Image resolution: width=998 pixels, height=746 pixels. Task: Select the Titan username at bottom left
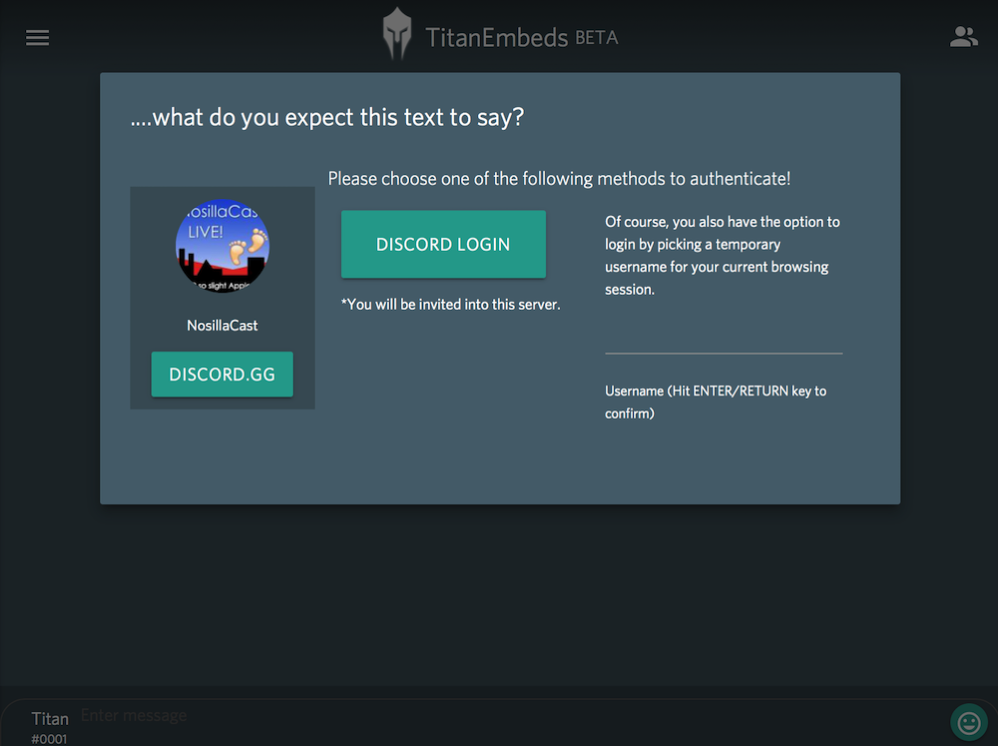tap(50, 719)
